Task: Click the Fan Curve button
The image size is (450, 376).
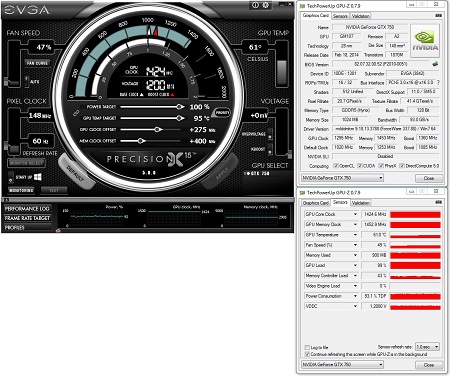Action: (37, 63)
